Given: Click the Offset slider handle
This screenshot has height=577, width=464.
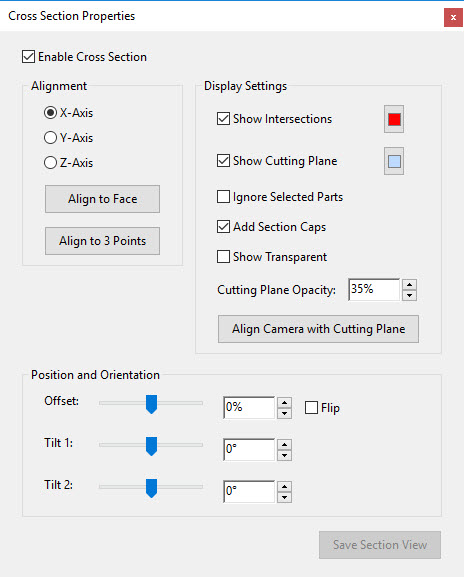Looking at the screenshot, I should tap(151, 404).
